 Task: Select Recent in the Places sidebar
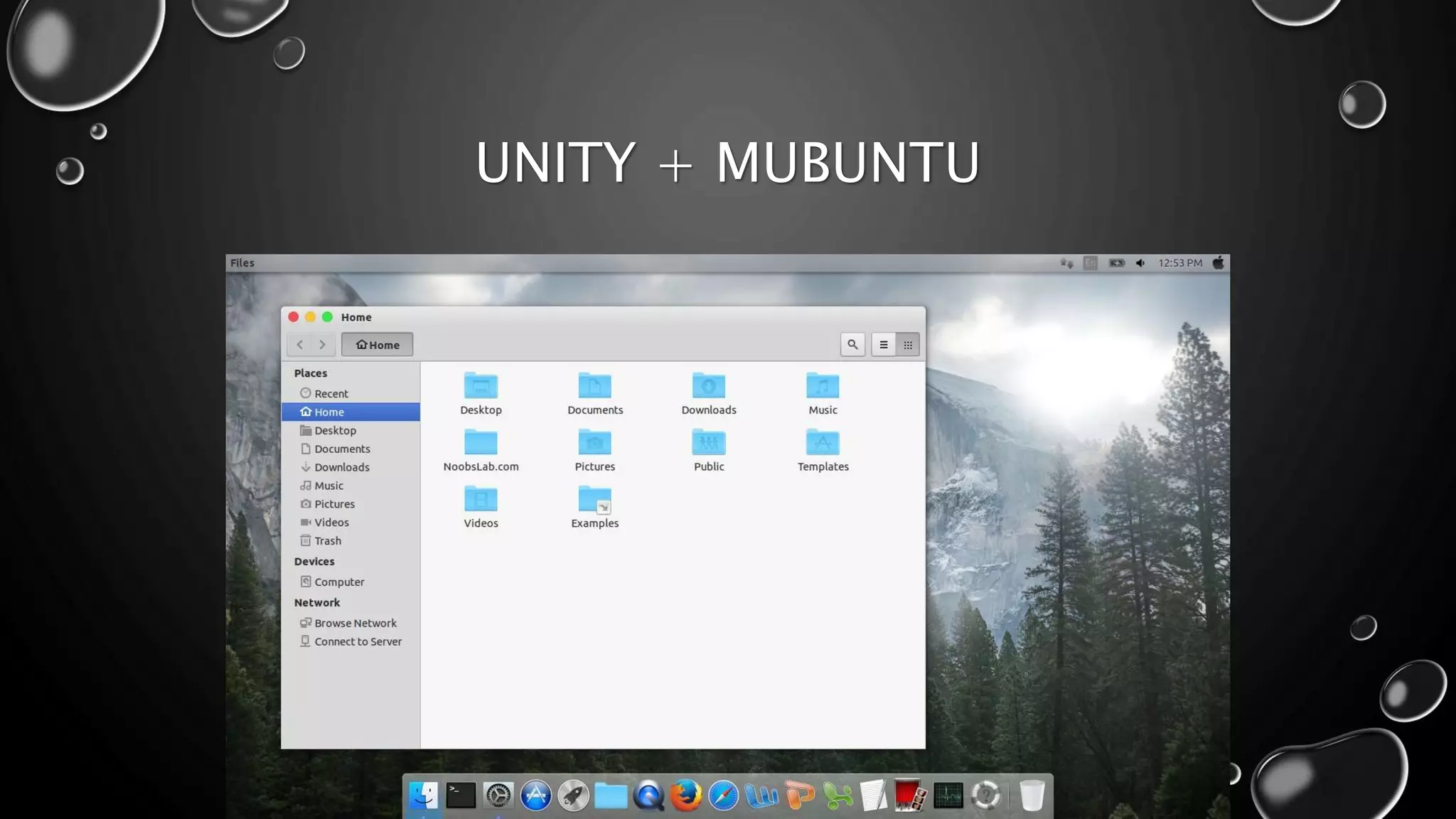350,393
